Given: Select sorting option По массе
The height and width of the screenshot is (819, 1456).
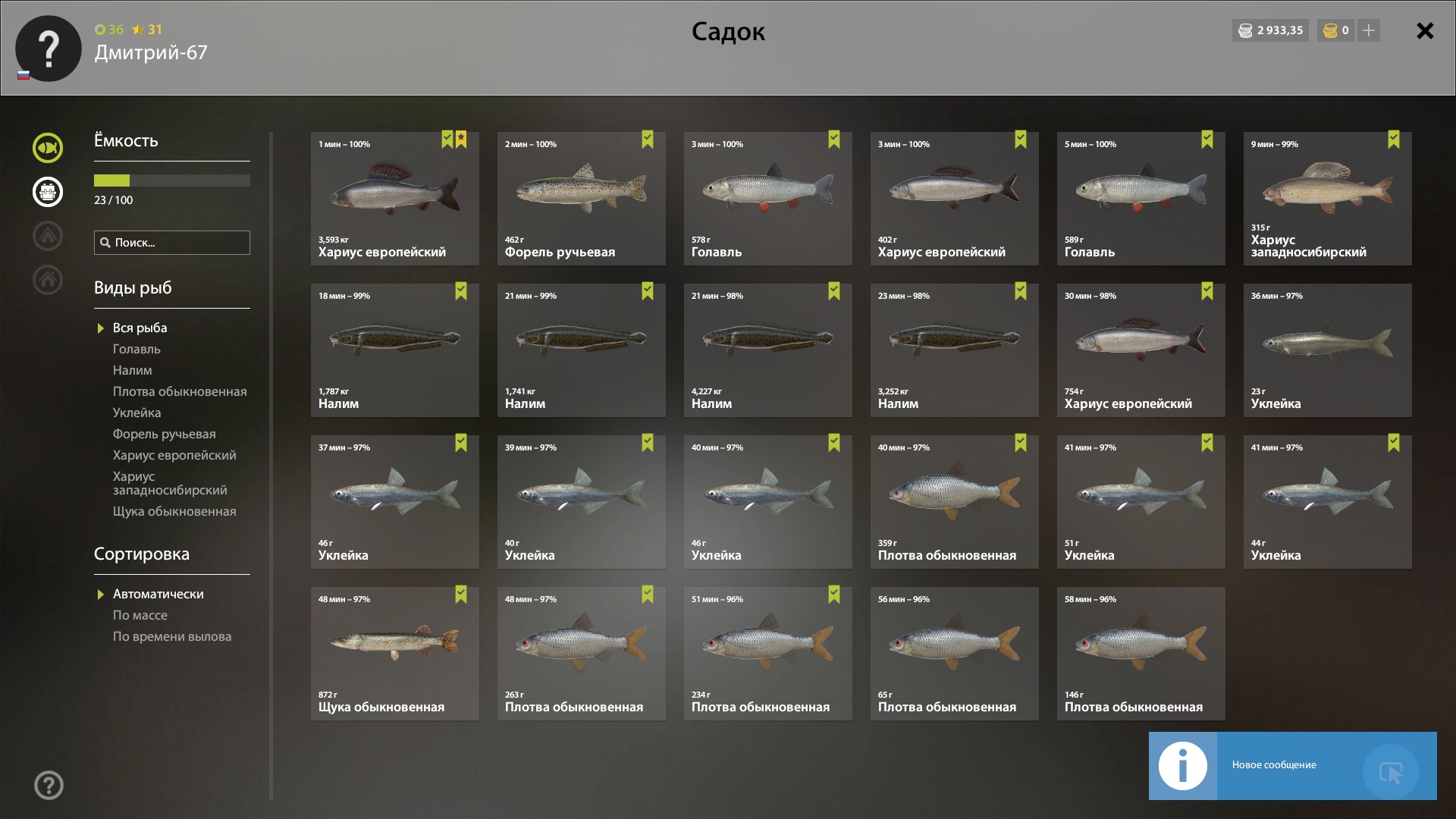Looking at the screenshot, I should (140, 615).
